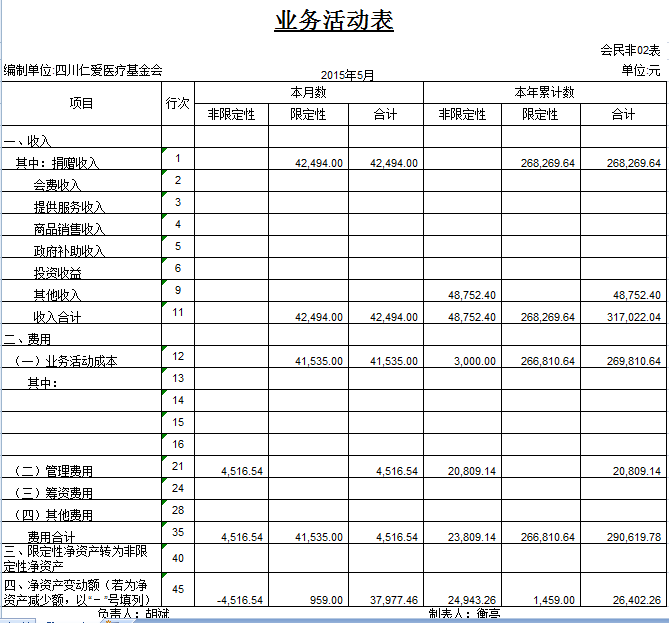Image resolution: width=669 pixels, height=623 pixels.
Task: Click the title 业务活动表
Action: pos(334,21)
